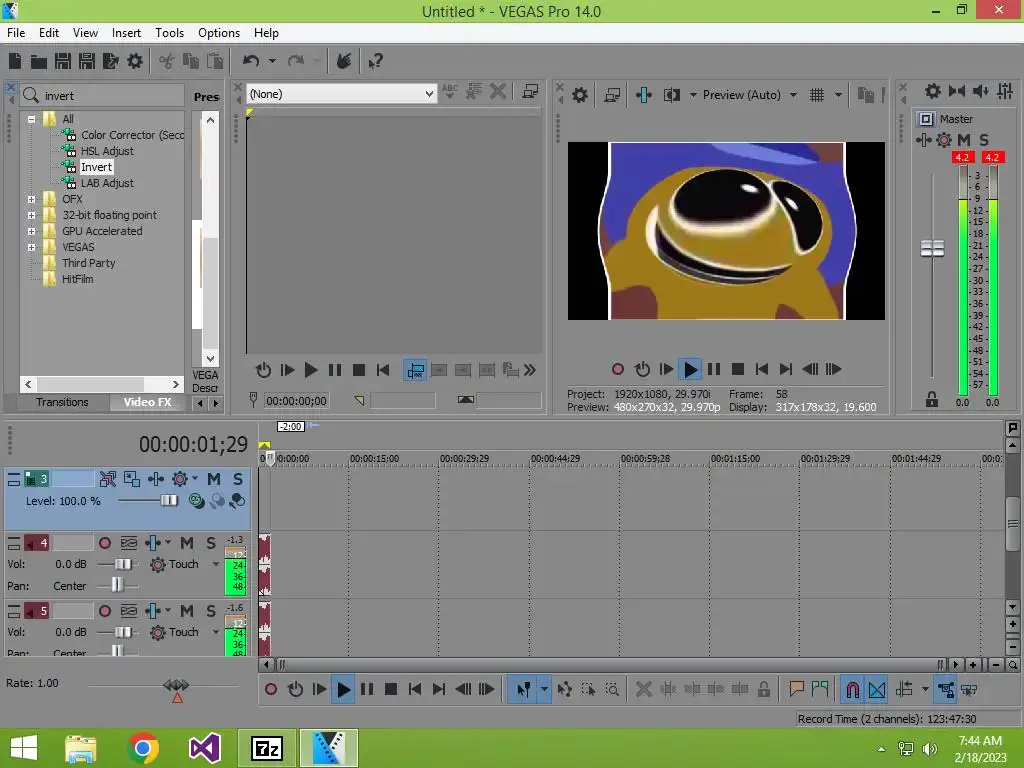Open Track FX on video track 3

click(x=155, y=479)
